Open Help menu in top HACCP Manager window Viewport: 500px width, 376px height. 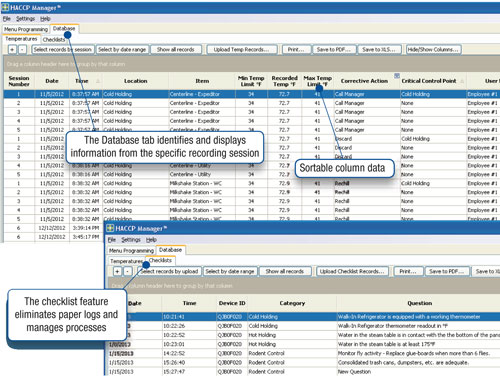coord(45,19)
